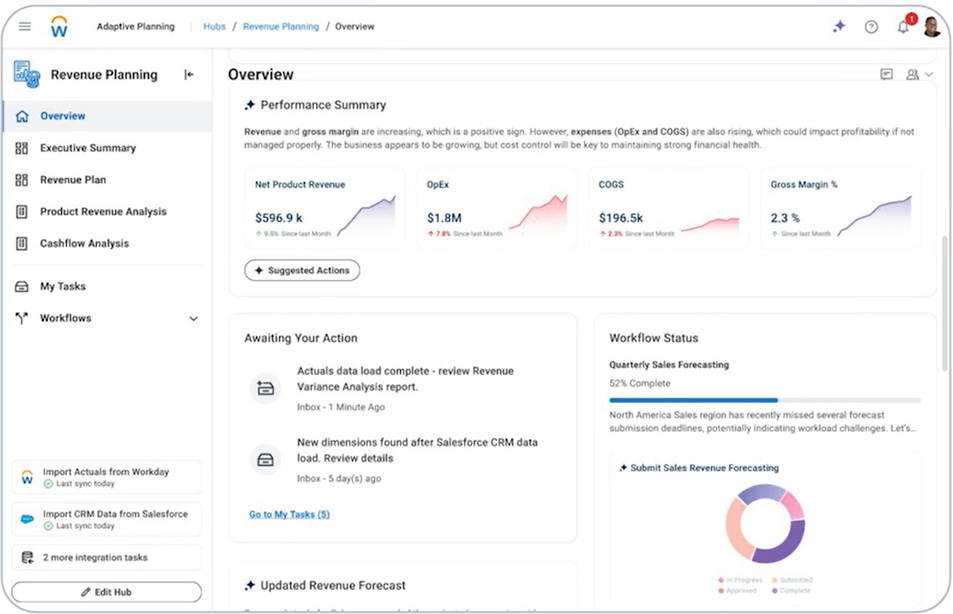Collapse the Revenue Planning sidebar
This screenshot has height=614, width=953.
click(189, 75)
